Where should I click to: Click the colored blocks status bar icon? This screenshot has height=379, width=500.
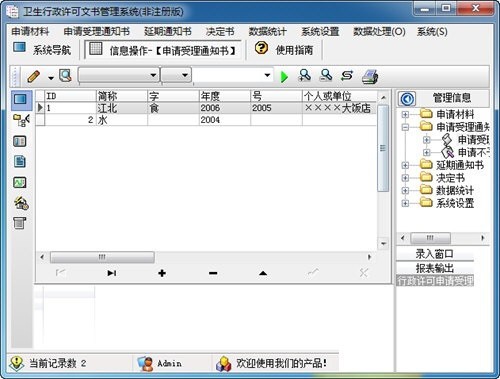click(x=224, y=363)
